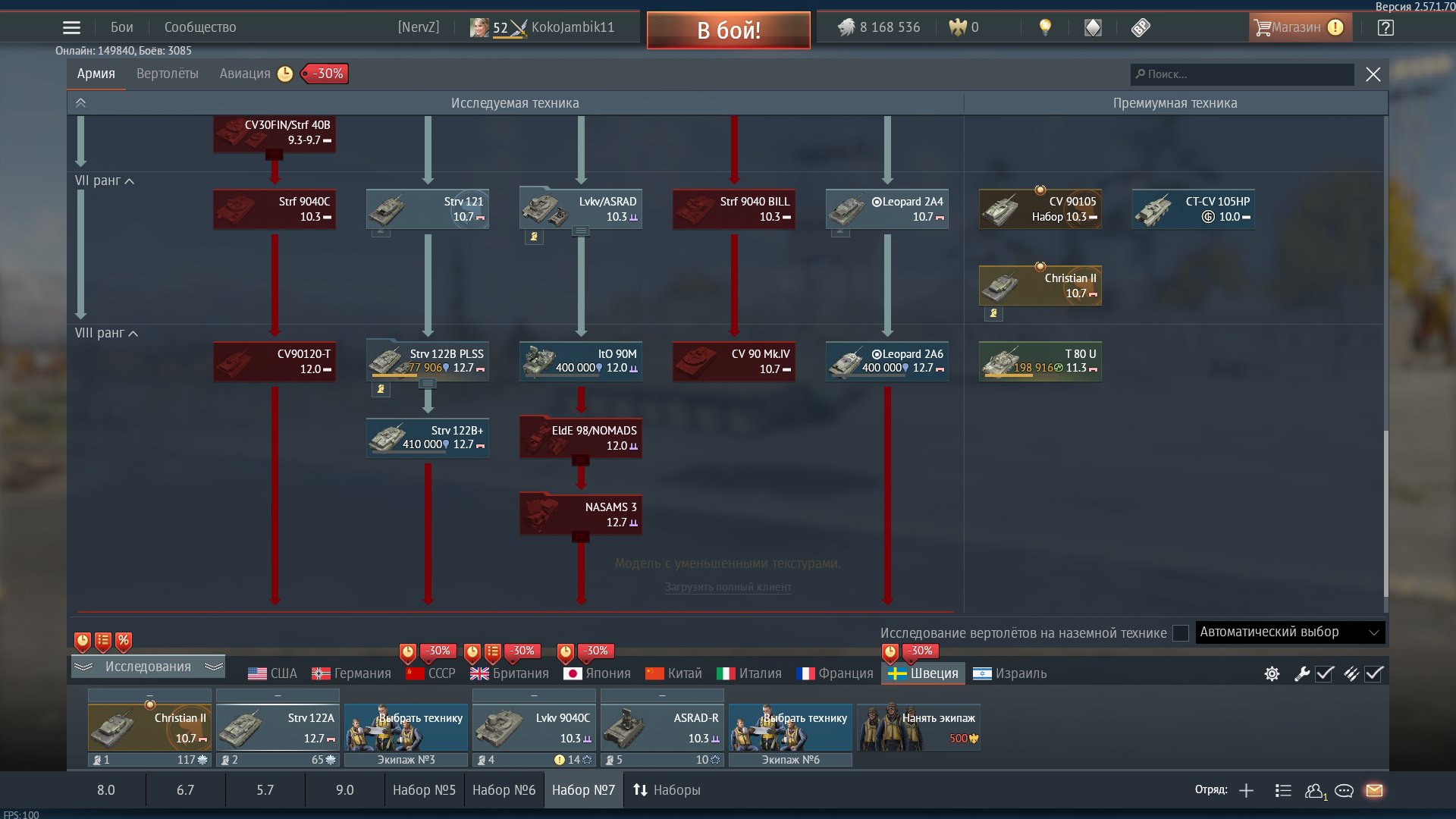Expand the Strv 122B PLSS vehicle group
Viewport: 1456px width, 819px height.
428,384
